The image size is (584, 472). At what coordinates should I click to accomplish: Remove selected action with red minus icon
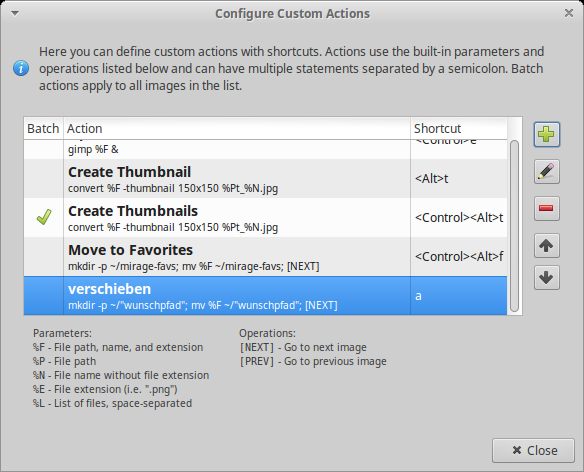click(x=546, y=208)
